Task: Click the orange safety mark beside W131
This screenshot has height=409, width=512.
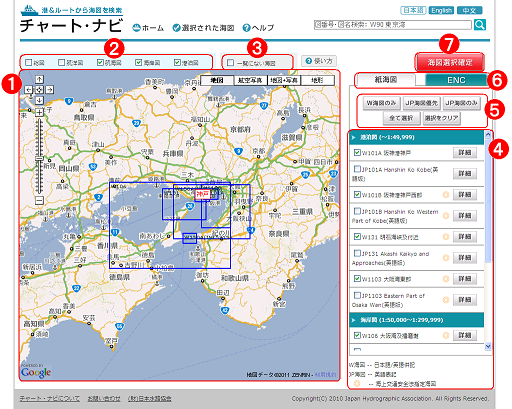Action: click(446, 237)
